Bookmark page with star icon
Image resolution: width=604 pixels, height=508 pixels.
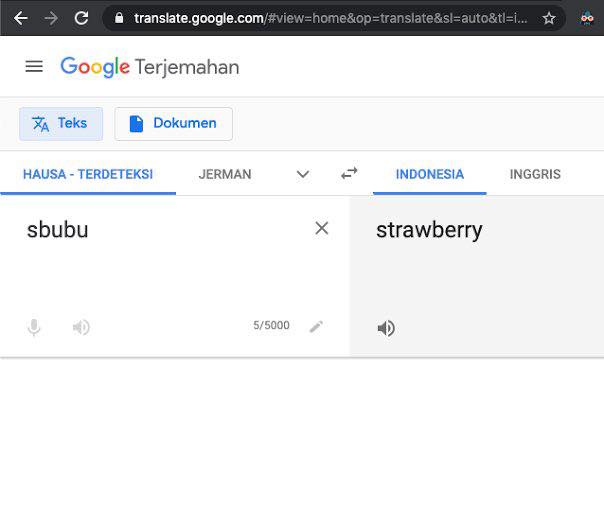(549, 18)
